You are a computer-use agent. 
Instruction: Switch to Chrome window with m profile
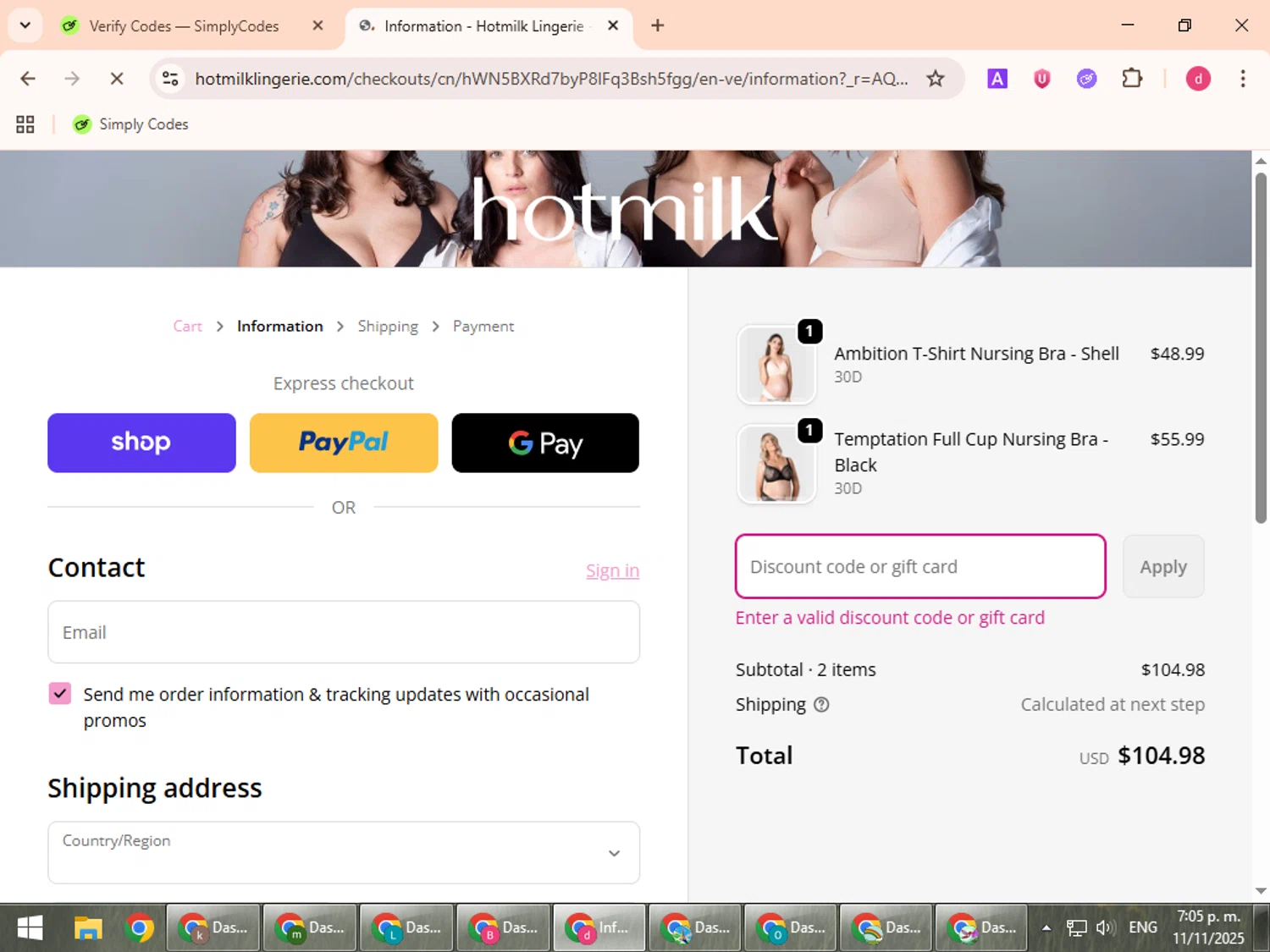click(310, 928)
